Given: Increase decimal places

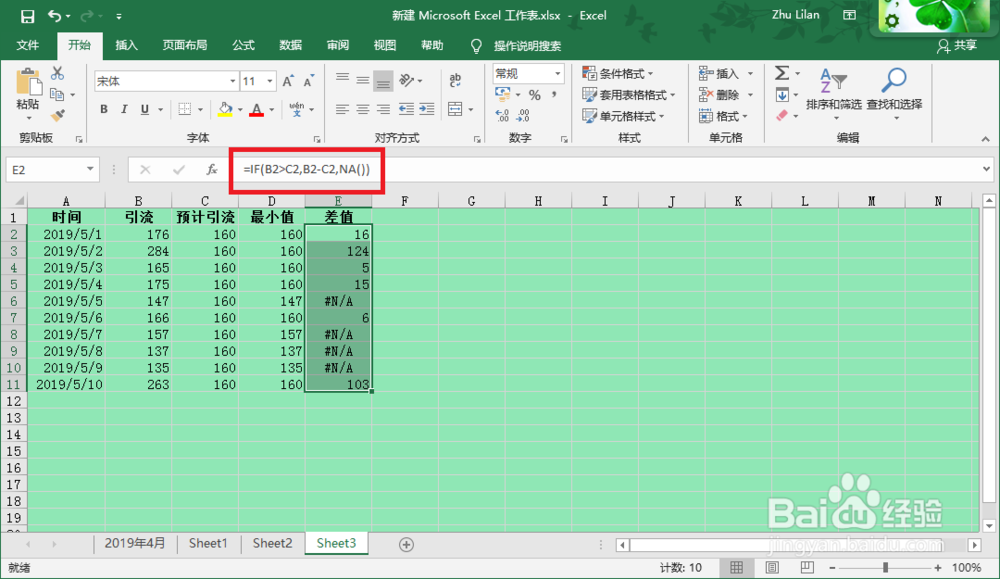Looking at the screenshot, I should click(503, 115).
